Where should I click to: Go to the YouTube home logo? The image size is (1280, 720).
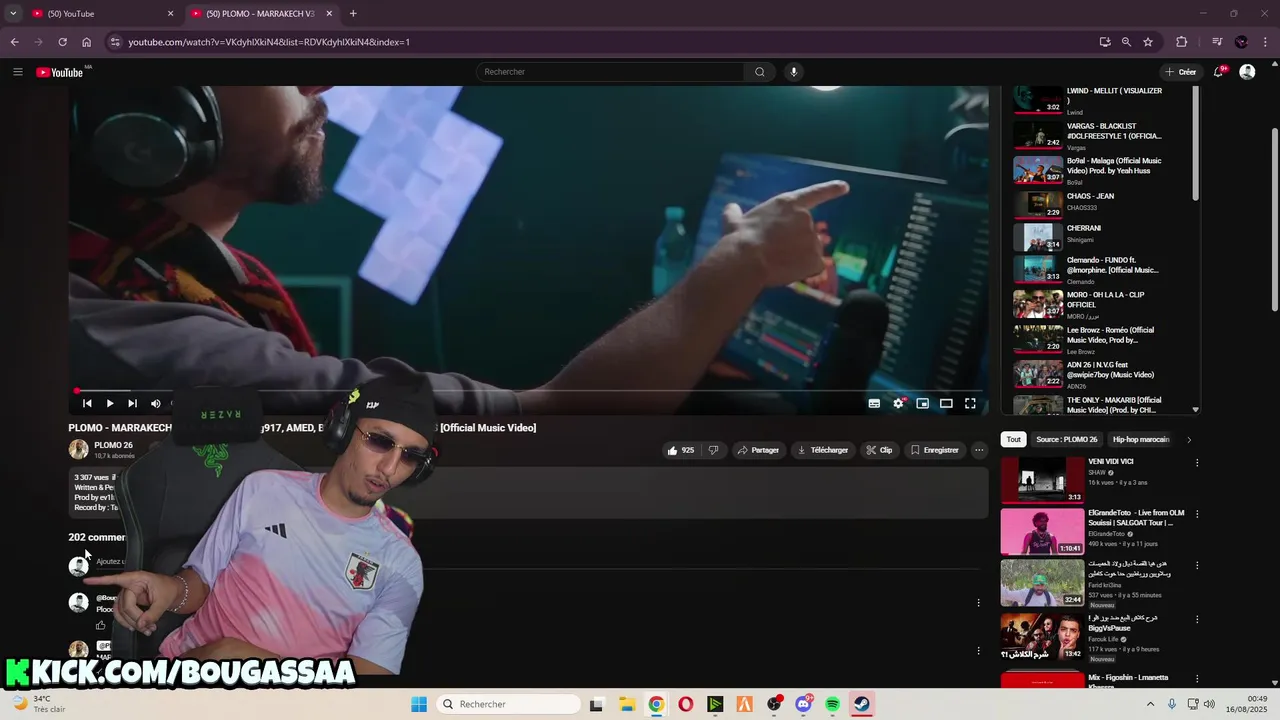point(60,72)
